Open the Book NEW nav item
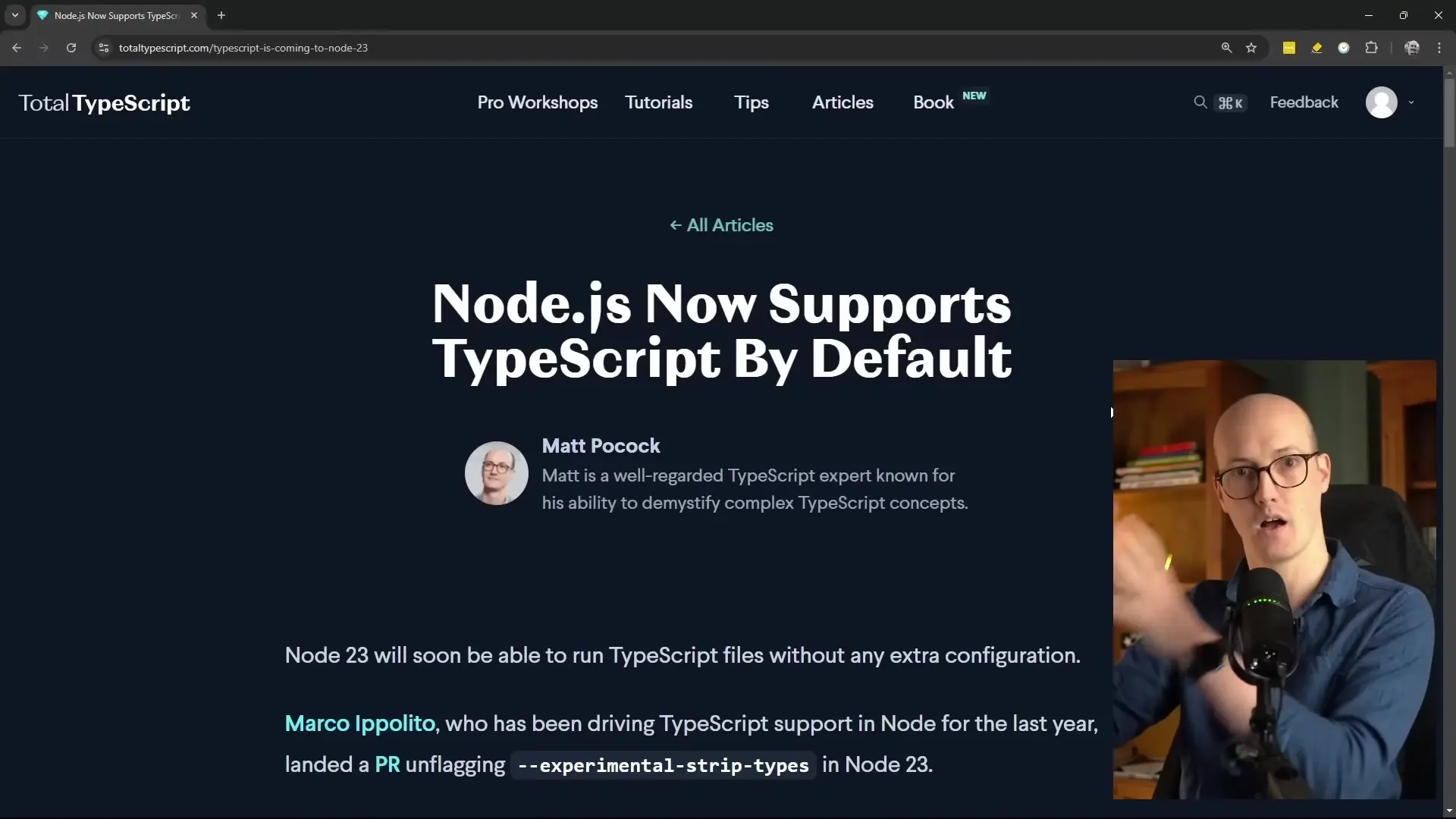The width and height of the screenshot is (1456, 819). [x=949, y=101]
